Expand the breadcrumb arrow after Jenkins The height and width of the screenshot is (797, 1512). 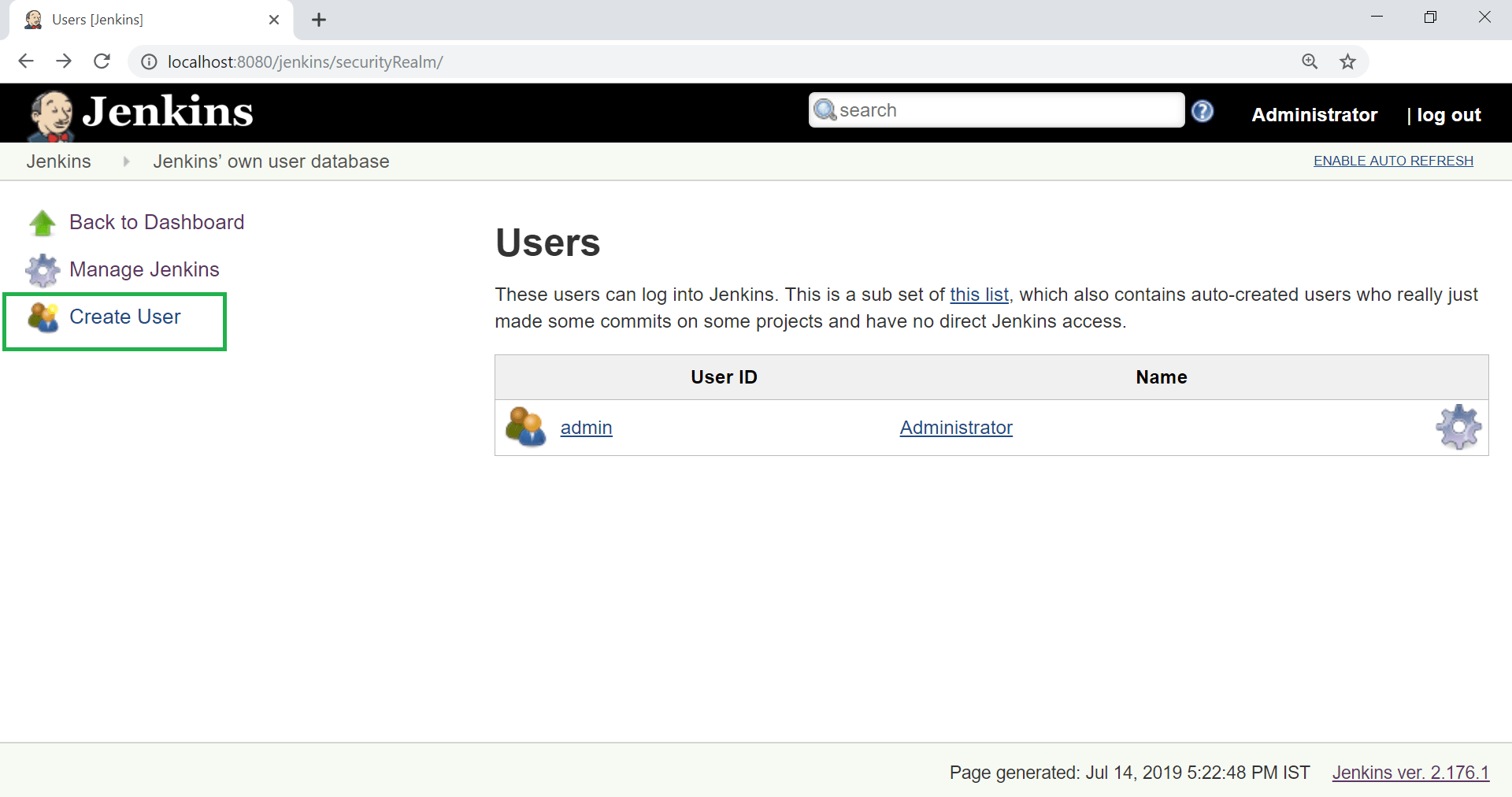(x=126, y=161)
